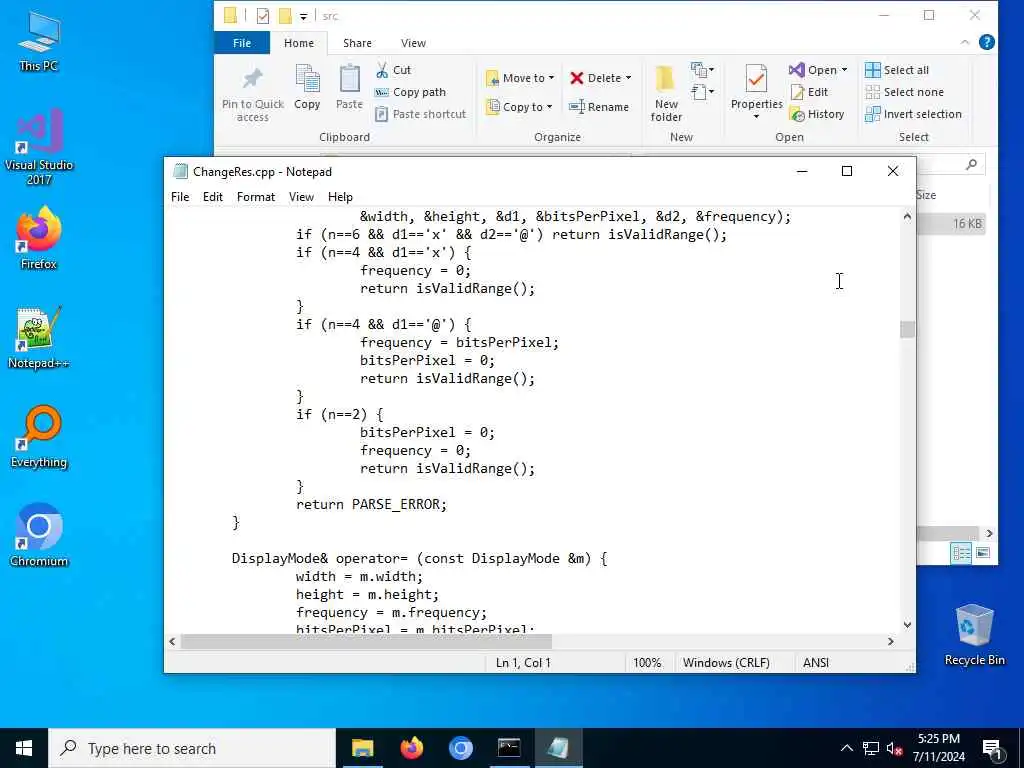1024x768 pixels.
Task: Click Rename in Organize group
Action: (599, 106)
